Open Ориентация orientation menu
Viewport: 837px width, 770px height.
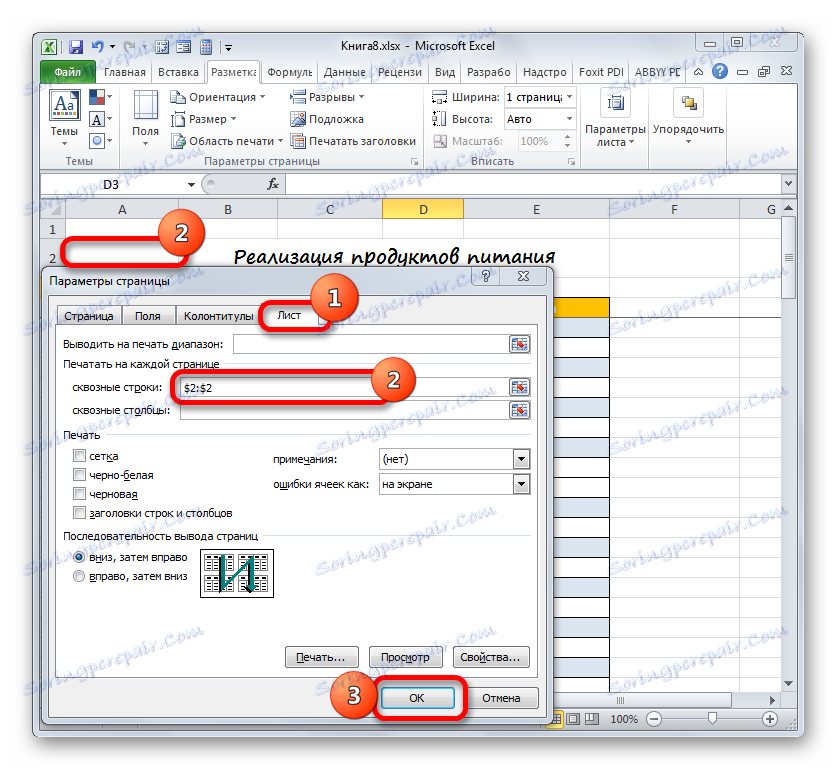[217, 97]
